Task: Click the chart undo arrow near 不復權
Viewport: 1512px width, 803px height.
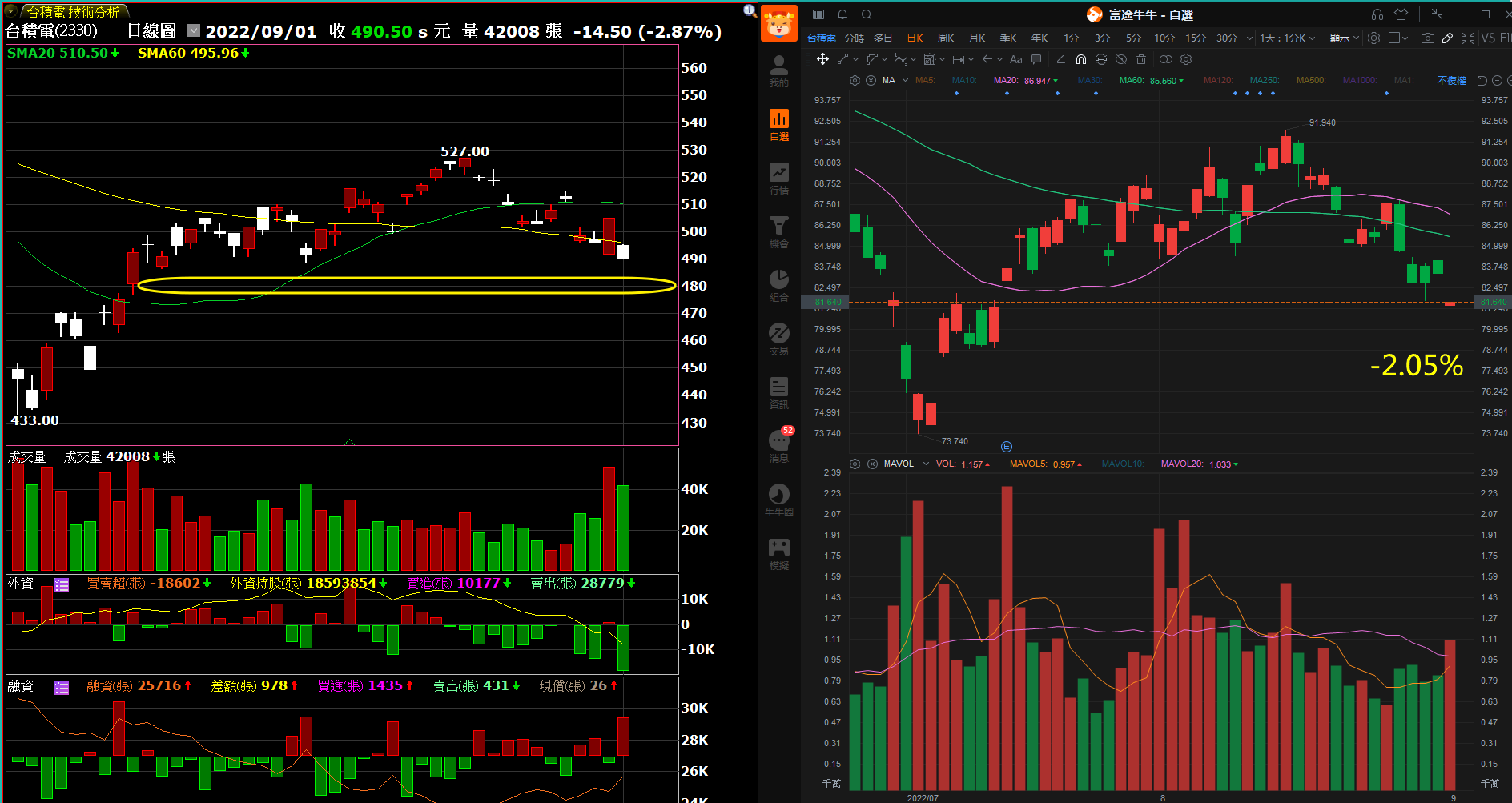Action: (x=1482, y=80)
